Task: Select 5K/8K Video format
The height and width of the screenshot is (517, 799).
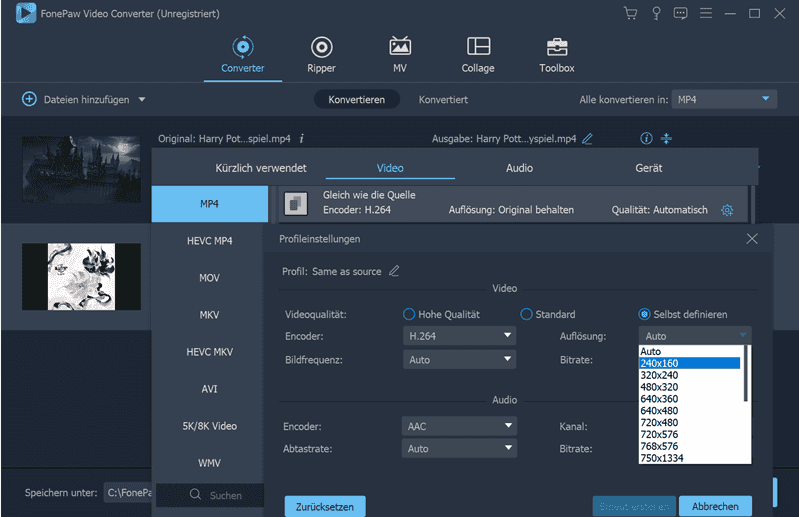Action: click(209, 426)
